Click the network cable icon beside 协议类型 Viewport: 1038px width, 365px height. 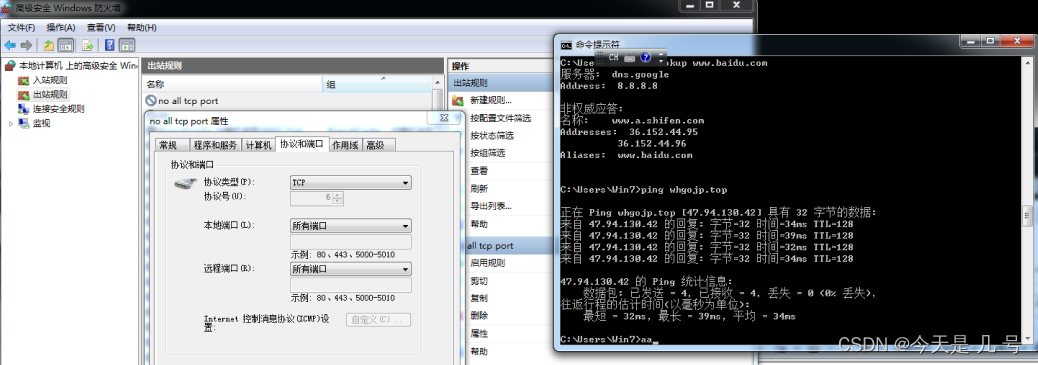point(185,183)
